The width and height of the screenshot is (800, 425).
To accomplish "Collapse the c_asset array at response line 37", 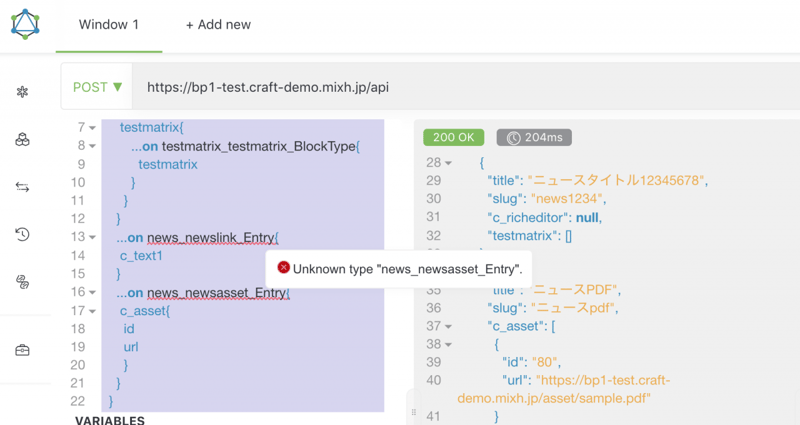I will (449, 326).
